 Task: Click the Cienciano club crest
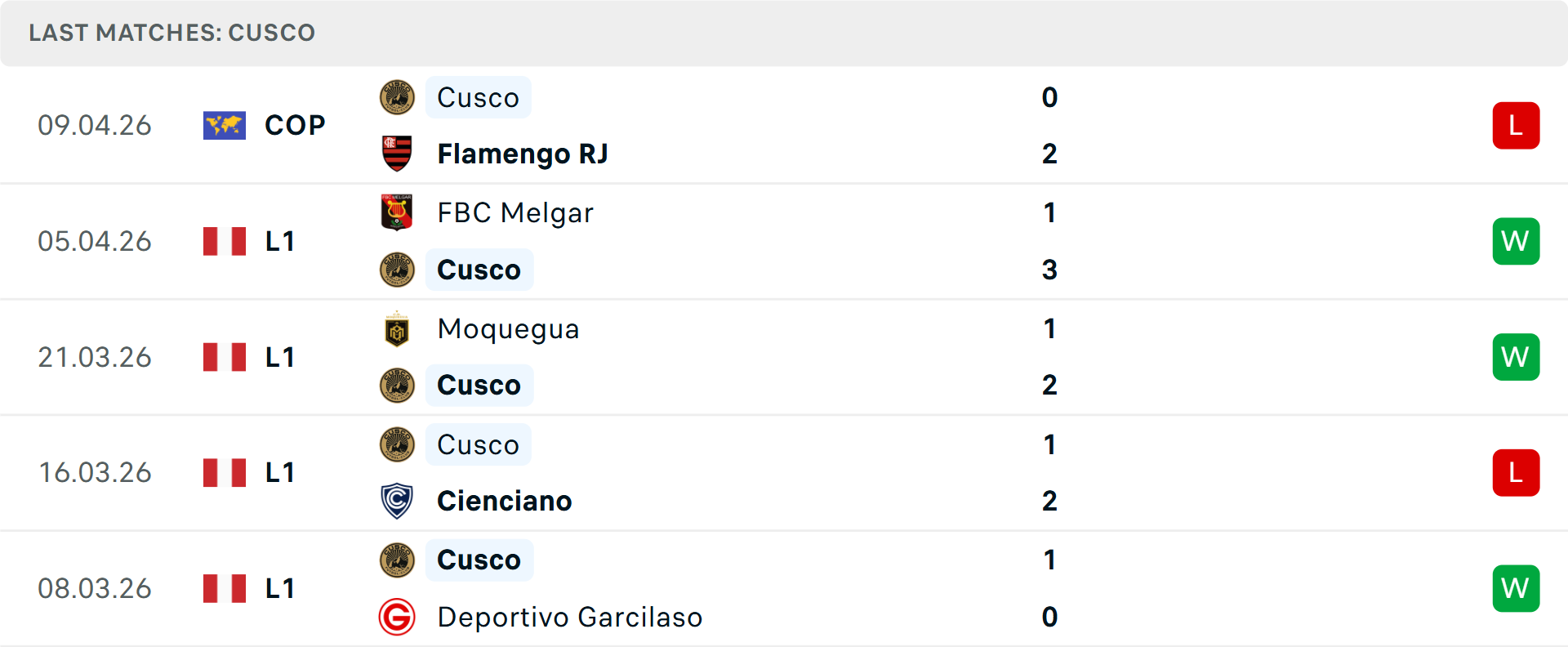397,501
